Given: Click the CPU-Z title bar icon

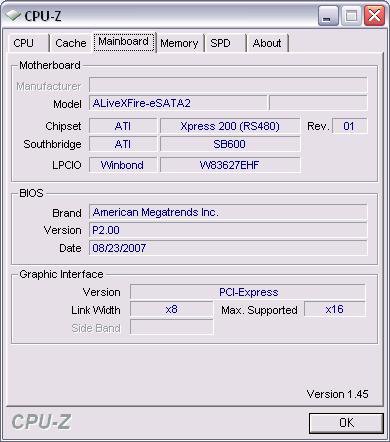Looking at the screenshot, I should coord(14,15).
